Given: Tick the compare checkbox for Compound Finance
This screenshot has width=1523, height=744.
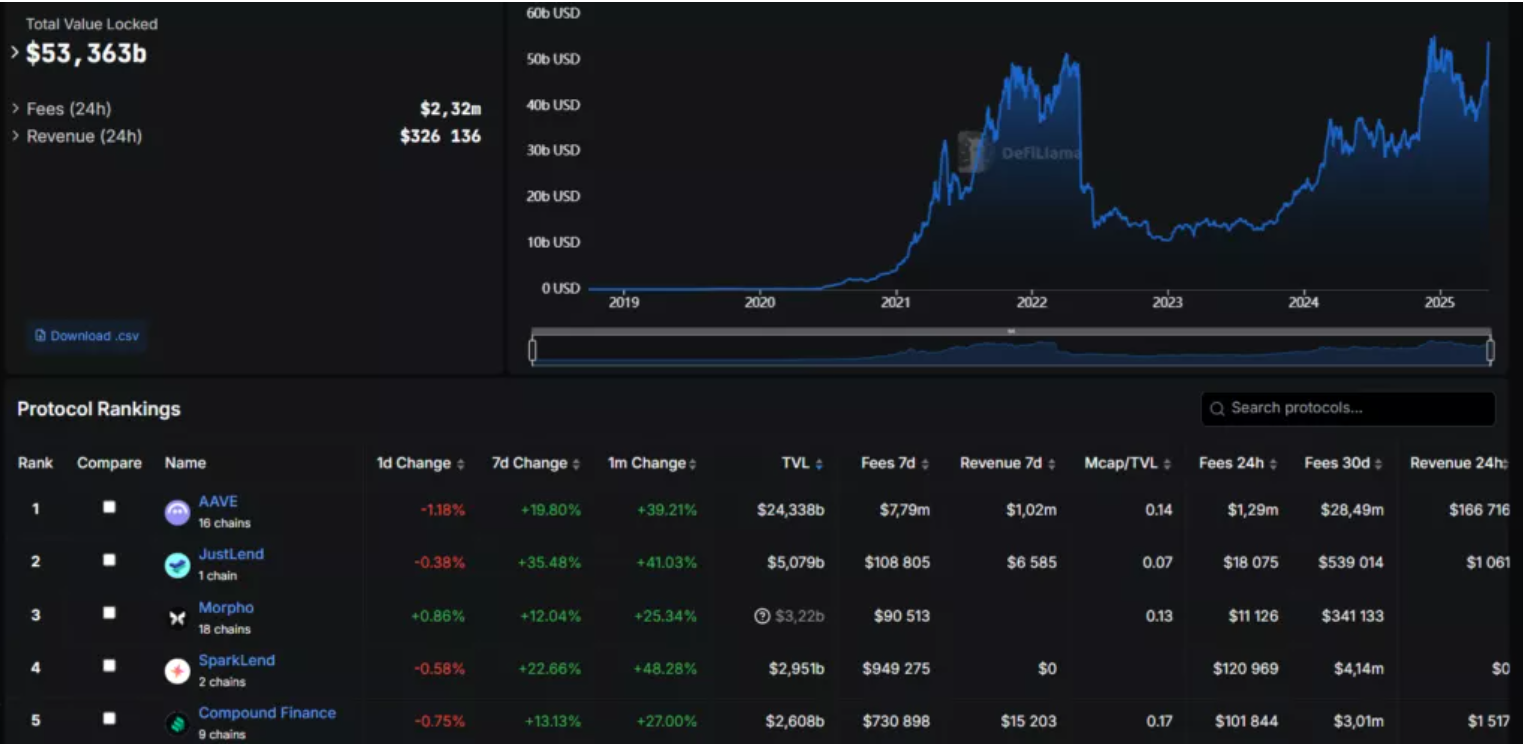Looking at the screenshot, I should 109,718.
